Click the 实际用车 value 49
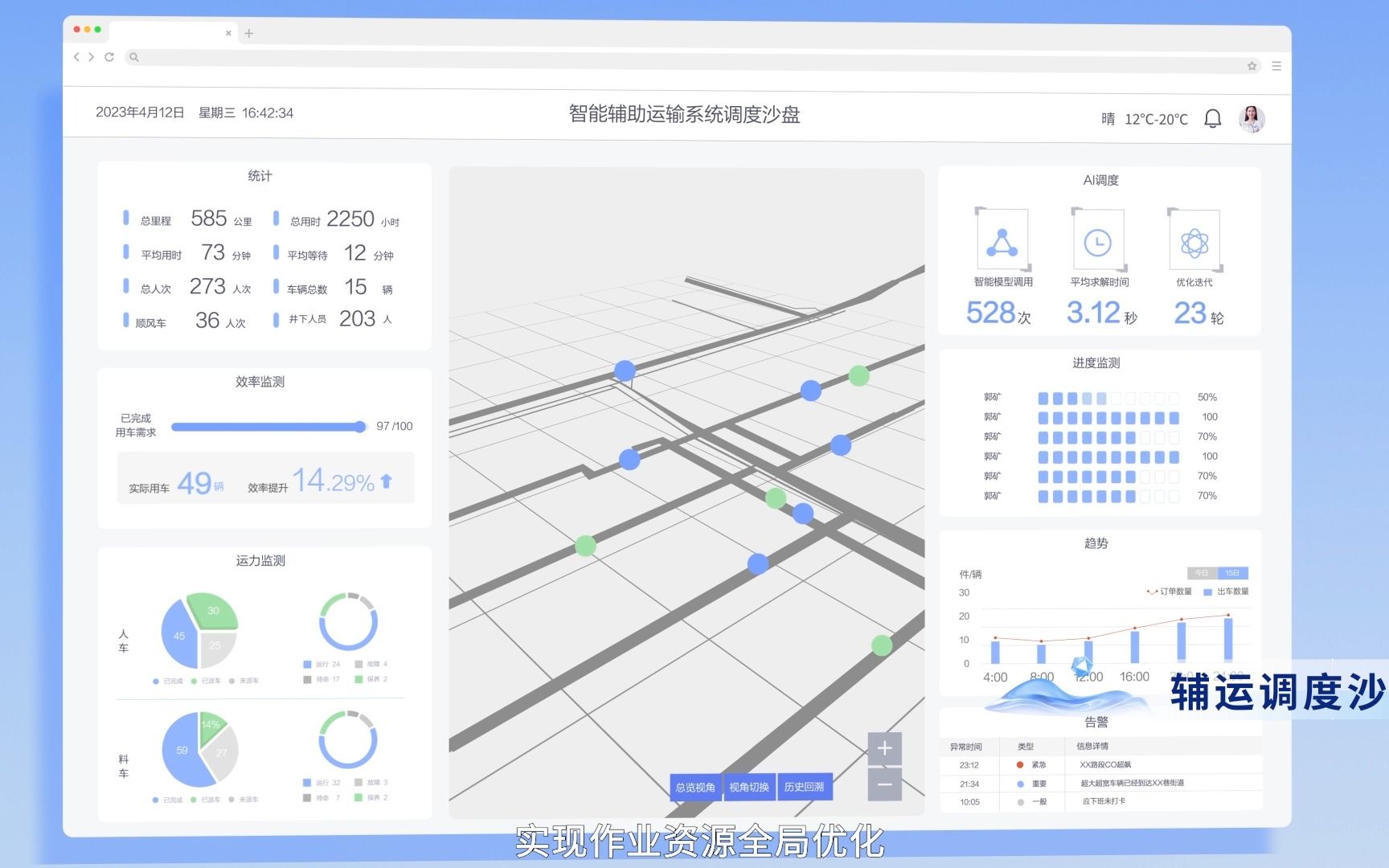The height and width of the screenshot is (868, 1389). [195, 483]
